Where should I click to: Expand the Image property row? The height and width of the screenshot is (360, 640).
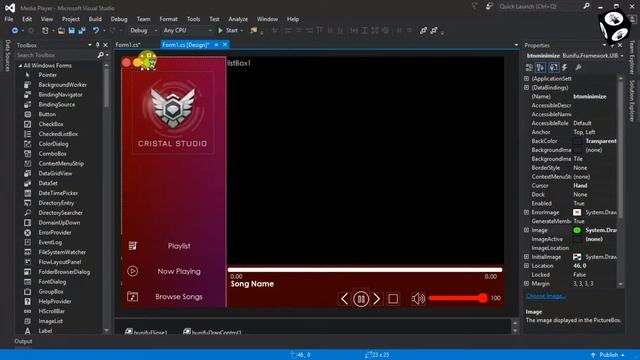pyautogui.click(x=527, y=230)
